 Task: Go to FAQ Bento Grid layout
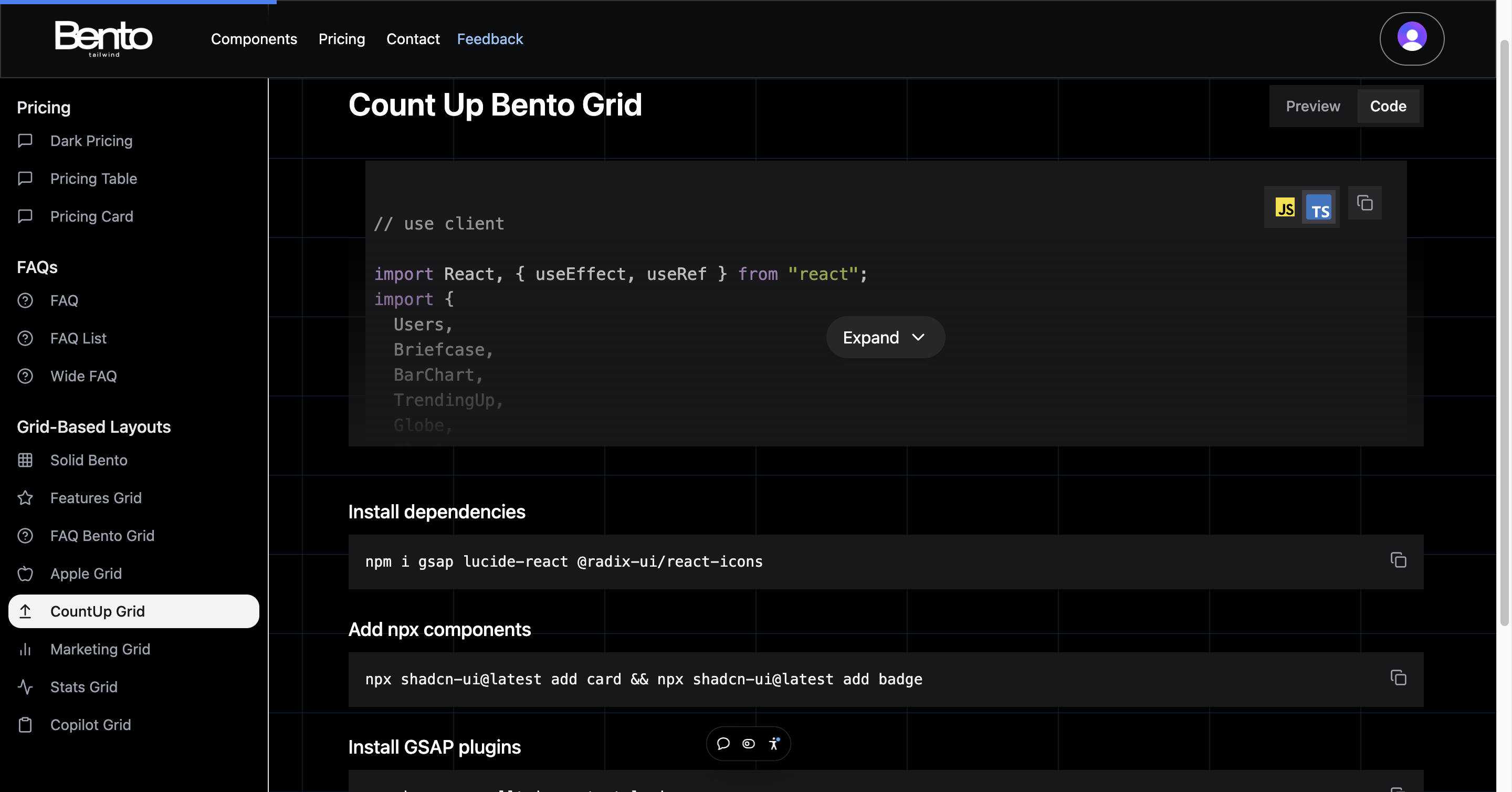(x=134, y=535)
